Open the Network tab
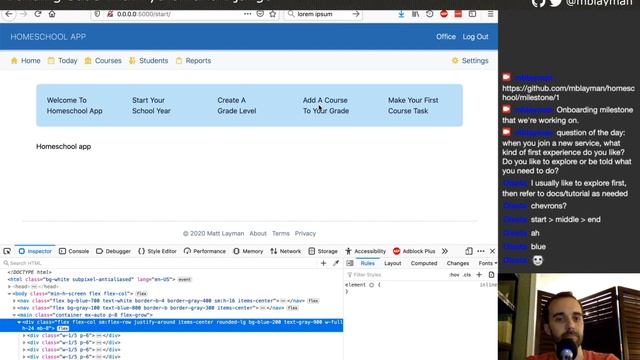This screenshot has height=360, width=640. pos(285,251)
